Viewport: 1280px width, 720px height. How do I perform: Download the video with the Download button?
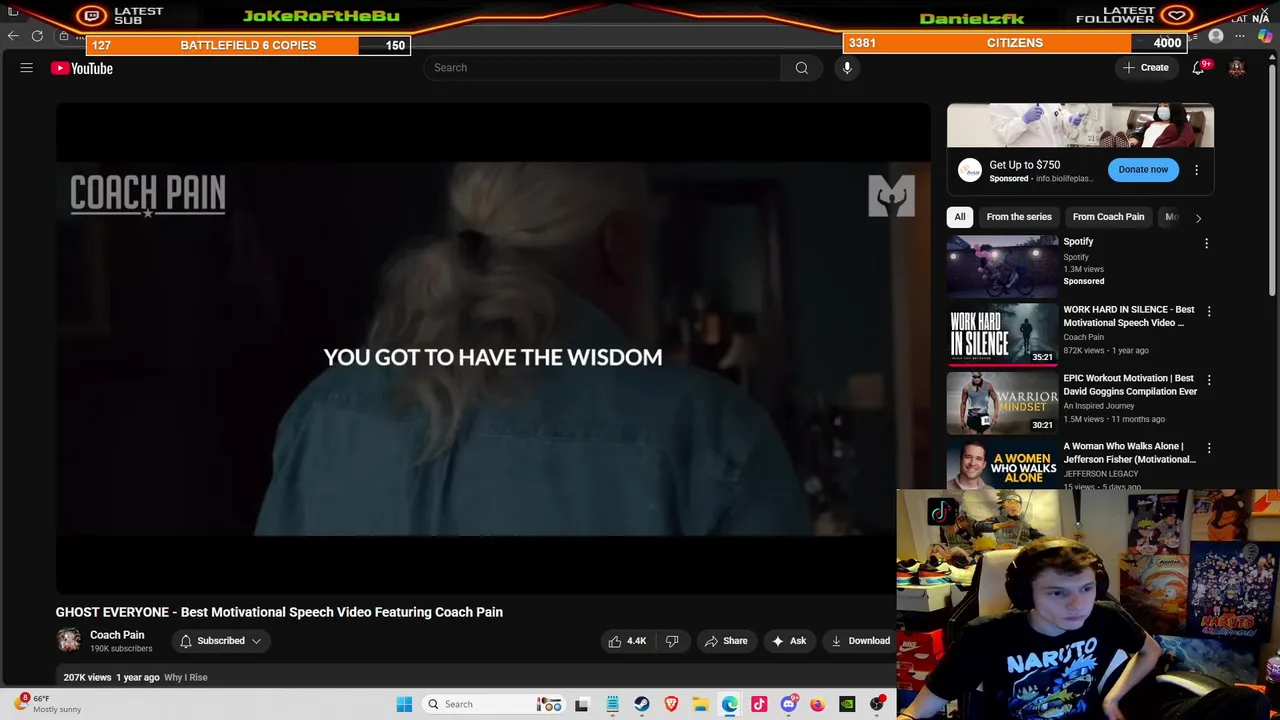[859, 641]
